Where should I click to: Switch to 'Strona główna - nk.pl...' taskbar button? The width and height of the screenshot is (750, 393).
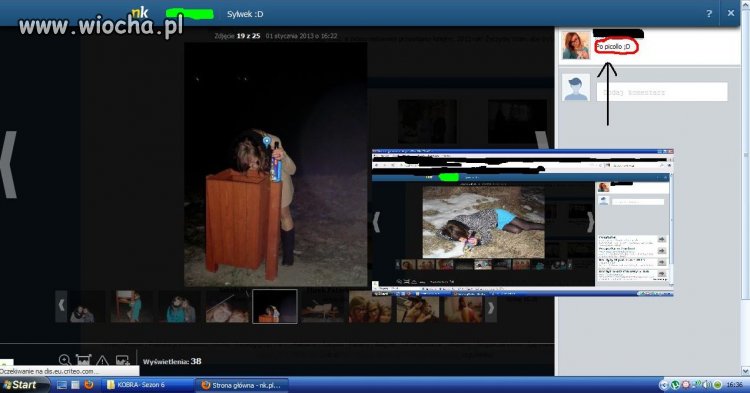(241, 385)
